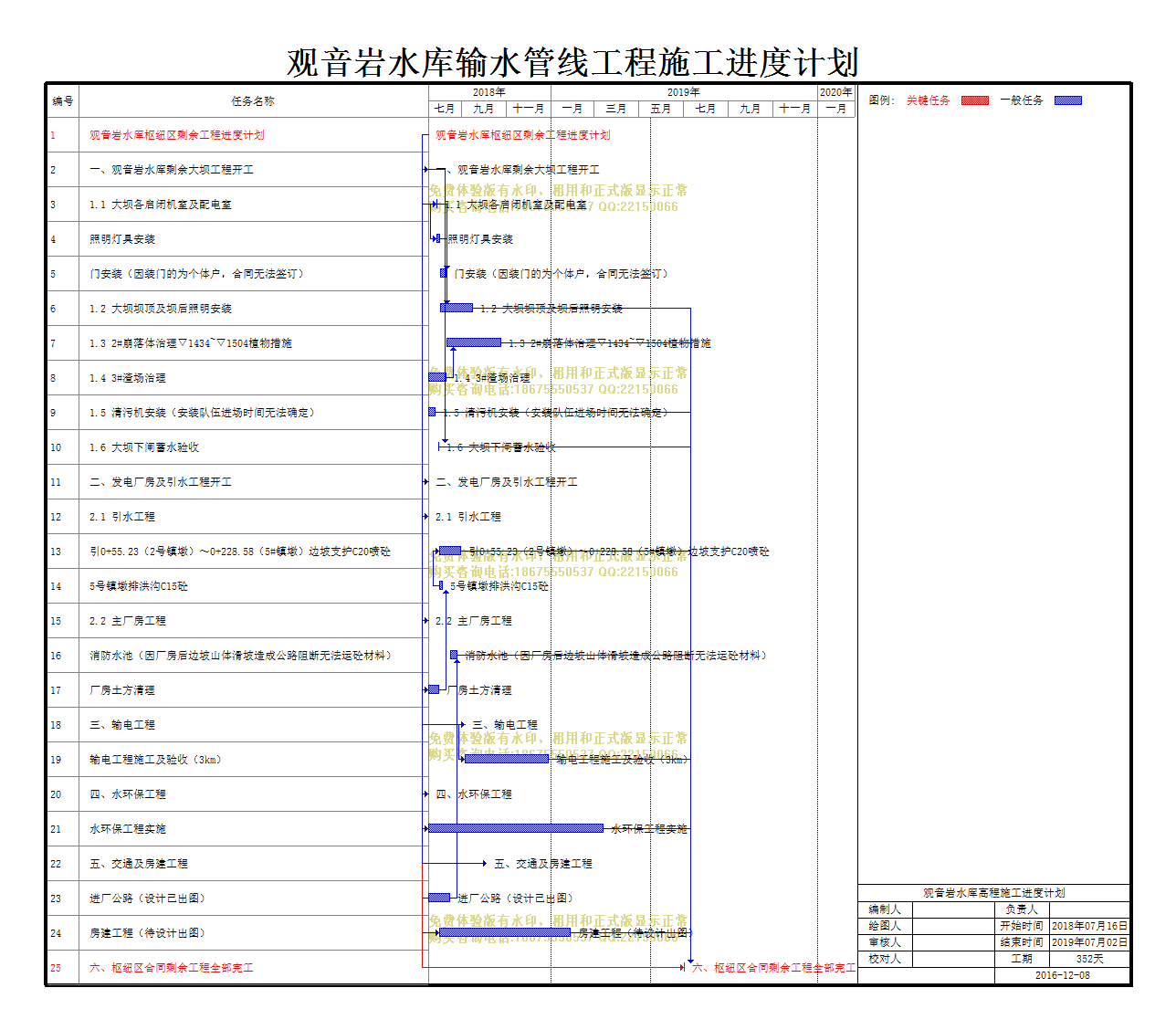Click task 输电工程施工及验收（3km） in the name column
The height and width of the screenshot is (1030, 1176).
pos(155,760)
